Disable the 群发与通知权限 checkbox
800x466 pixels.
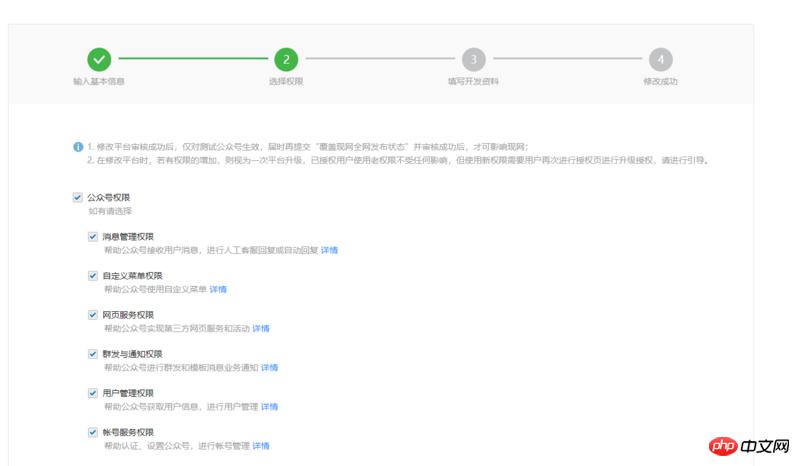93,354
